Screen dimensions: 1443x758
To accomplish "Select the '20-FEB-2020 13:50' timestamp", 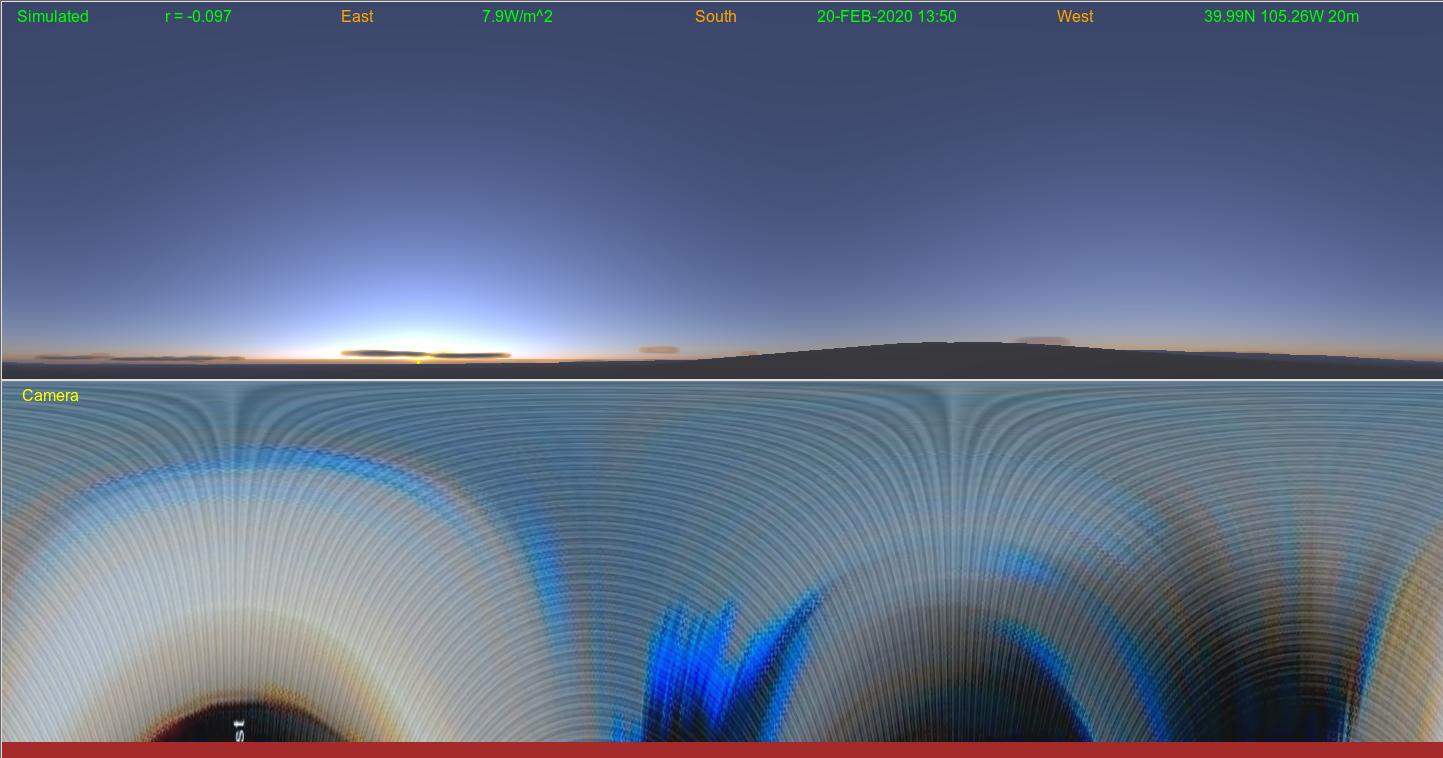I will pos(886,17).
